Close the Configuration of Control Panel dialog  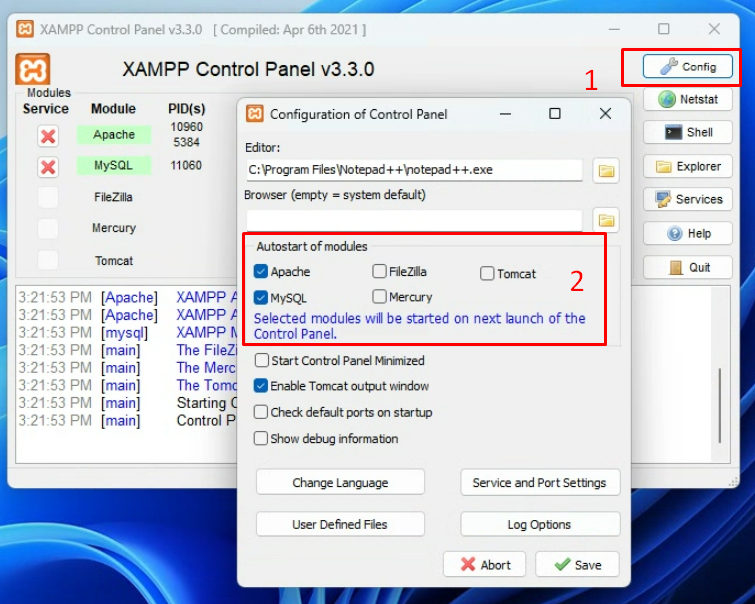(605, 114)
